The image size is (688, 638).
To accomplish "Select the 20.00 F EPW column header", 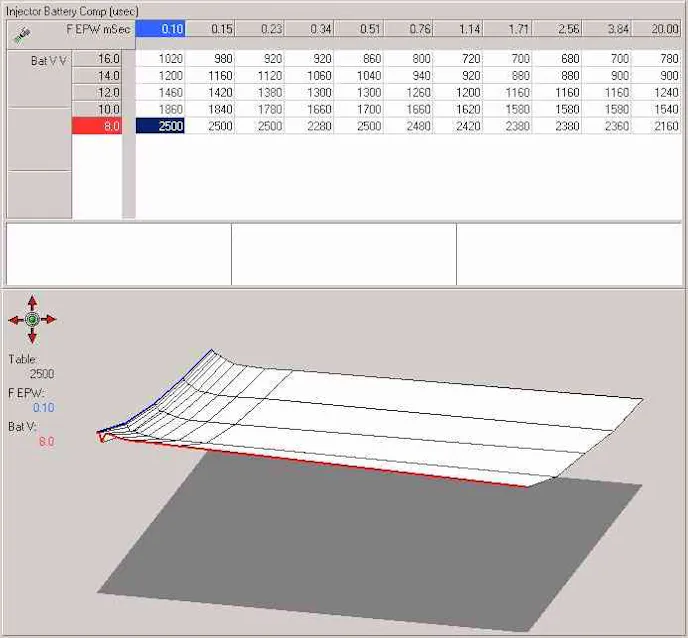I will click(x=659, y=29).
